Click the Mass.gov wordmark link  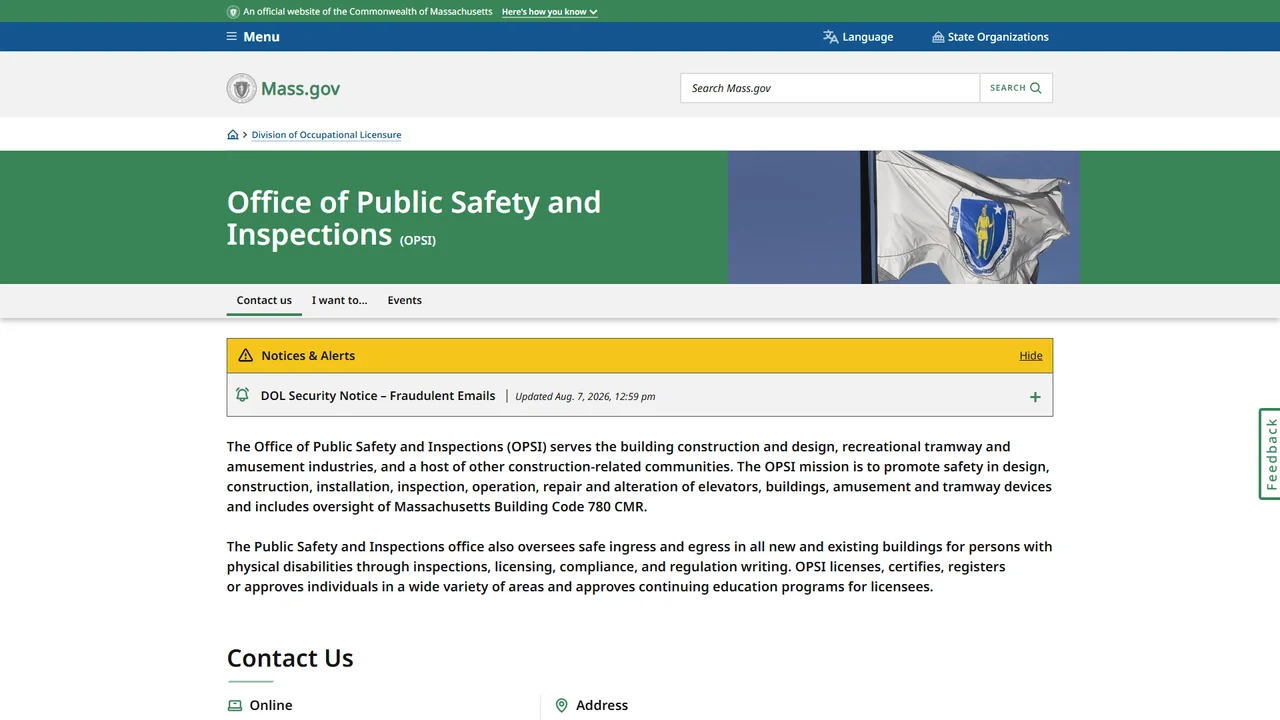(301, 88)
